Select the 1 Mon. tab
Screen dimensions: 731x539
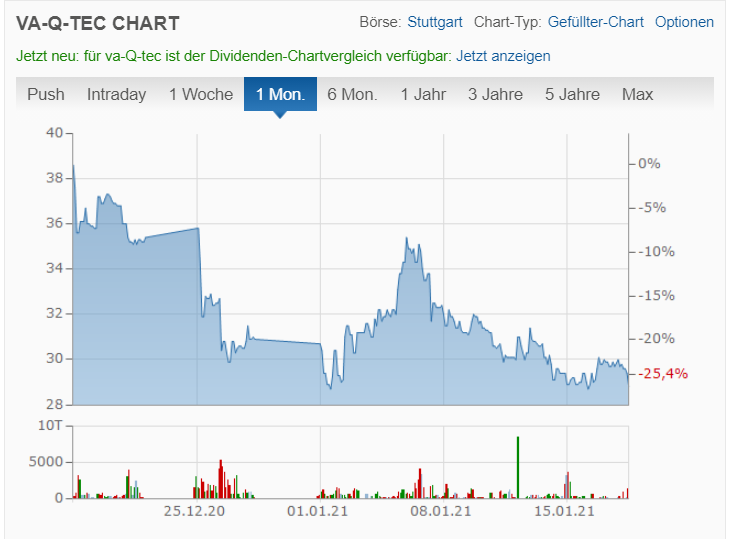tap(280, 94)
